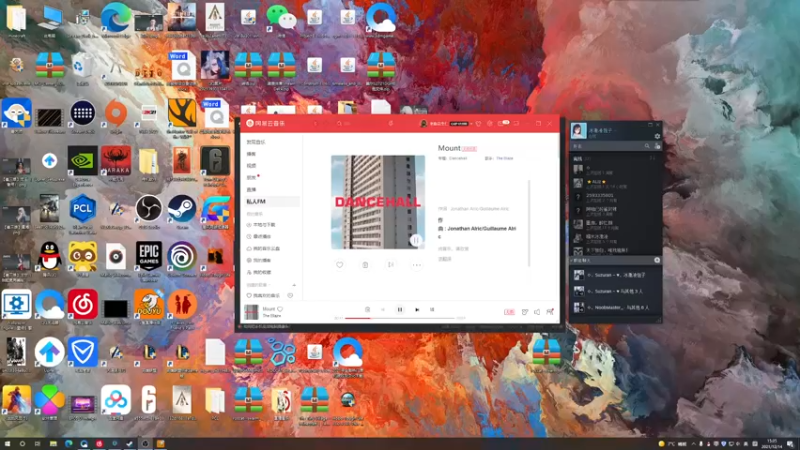Open the WeChat desktop shortcut
This screenshot has width=800, height=450.
click(x=282, y=21)
